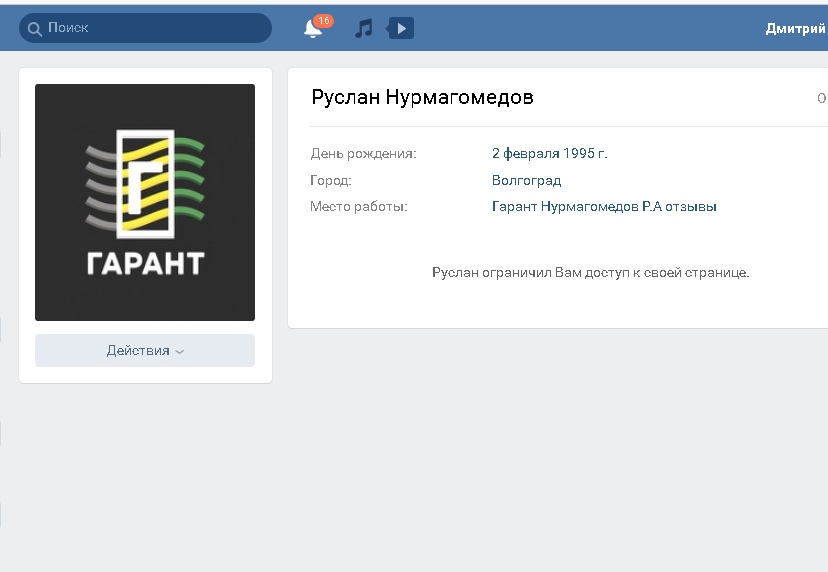Open the Гарант Нурмагомедов Р.А отзывы workplace link
The width and height of the screenshot is (828, 572).
tap(604, 207)
